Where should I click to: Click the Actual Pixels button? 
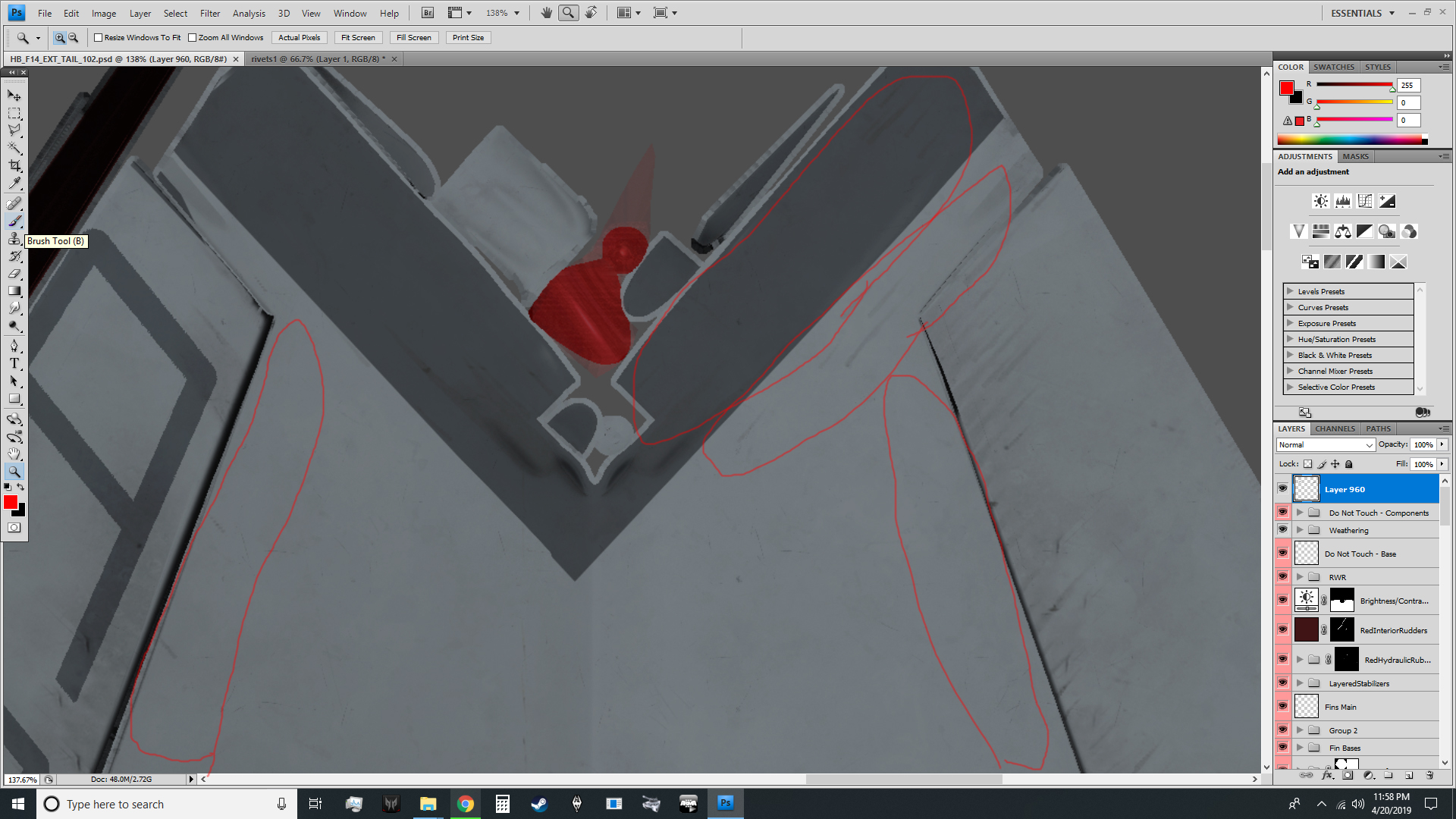299,37
